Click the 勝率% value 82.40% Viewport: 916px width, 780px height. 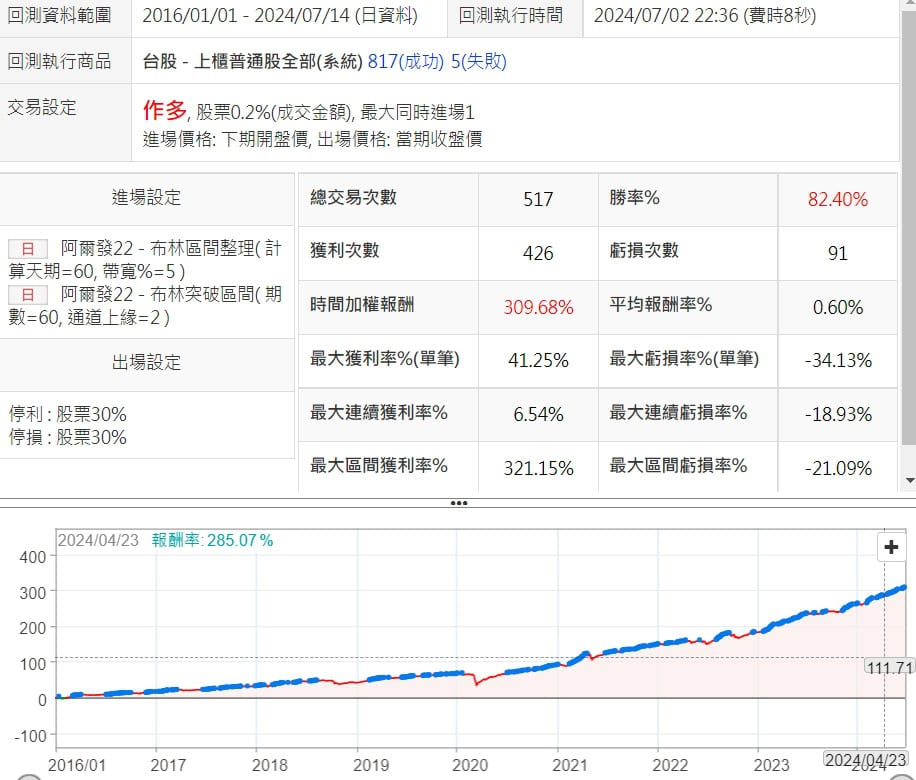[837, 199]
